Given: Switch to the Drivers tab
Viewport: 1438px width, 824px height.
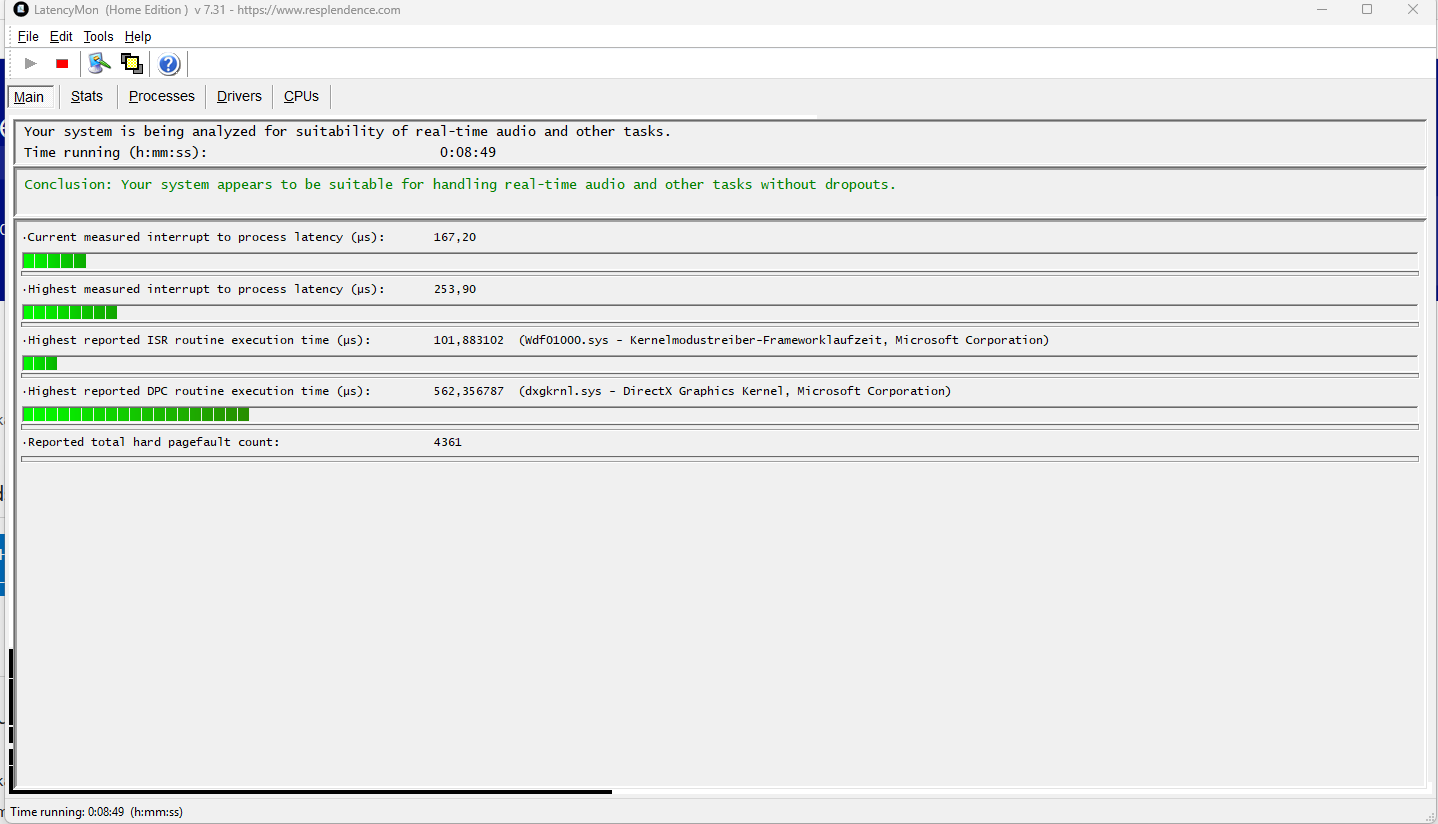Looking at the screenshot, I should click(x=239, y=97).
